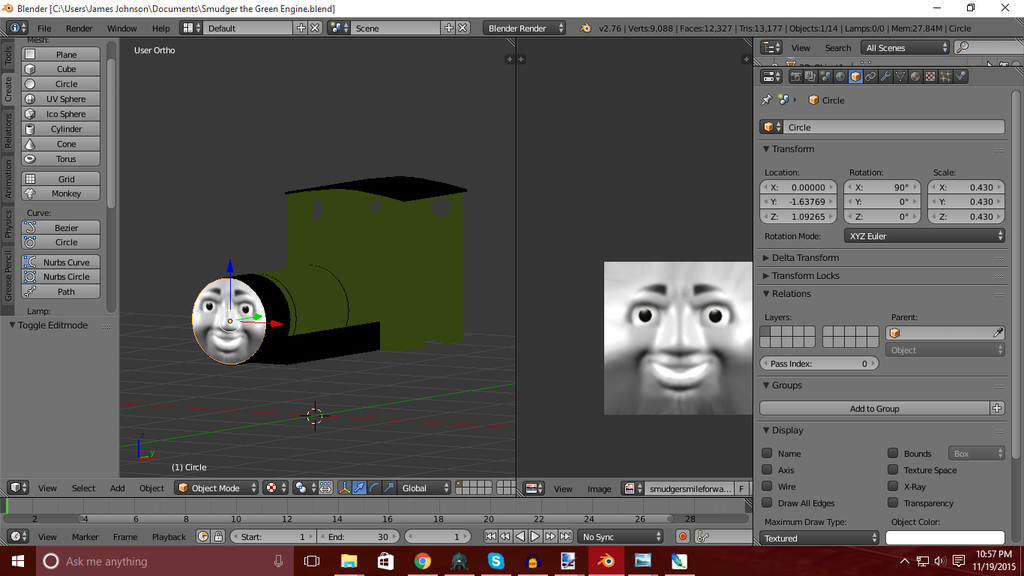Image resolution: width=1024 pixels, height=576 pixels.
Task: Select the scale manipulator icon
Action: [389, 488]
